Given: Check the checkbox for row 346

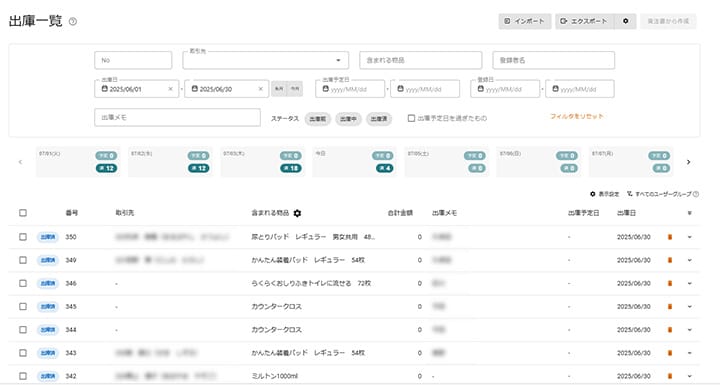Looking at the screenshot, I should [x=23, y=283].
